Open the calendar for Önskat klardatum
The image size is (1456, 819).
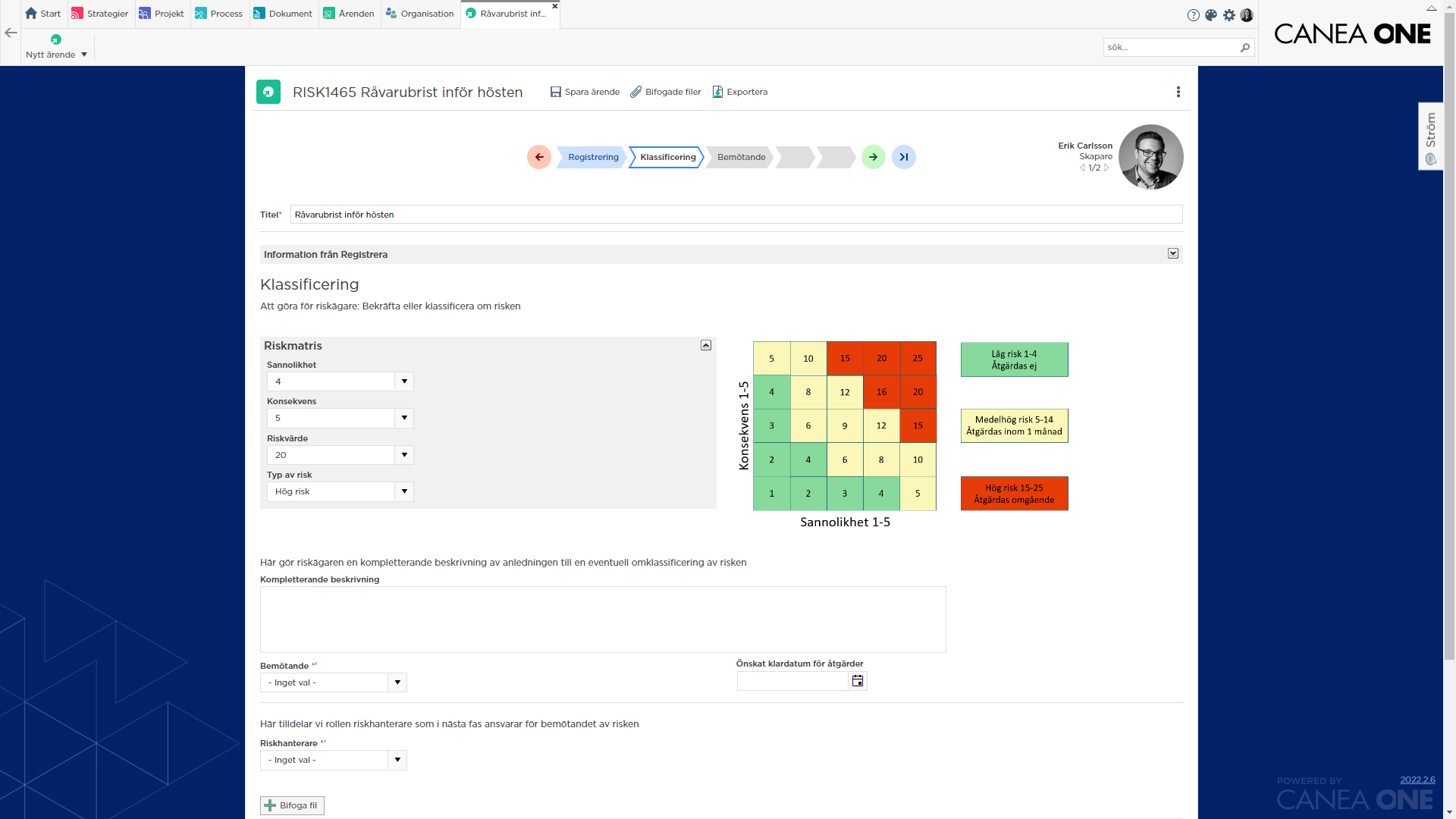pos(858,681)
